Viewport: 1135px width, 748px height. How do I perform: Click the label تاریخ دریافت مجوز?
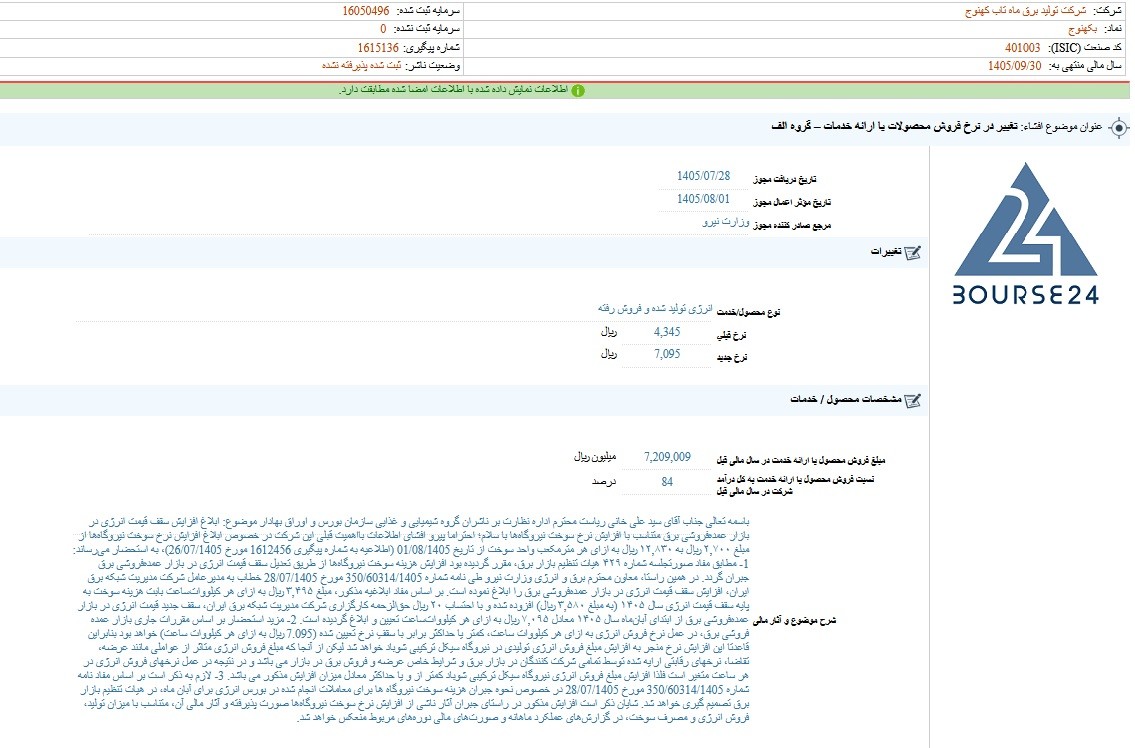(x=785, y=179)
